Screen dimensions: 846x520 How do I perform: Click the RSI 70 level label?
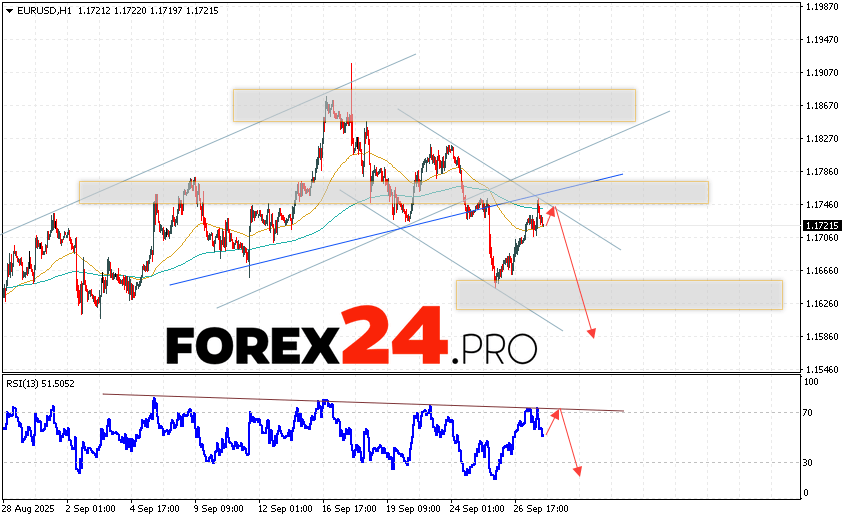click(810, 412)
